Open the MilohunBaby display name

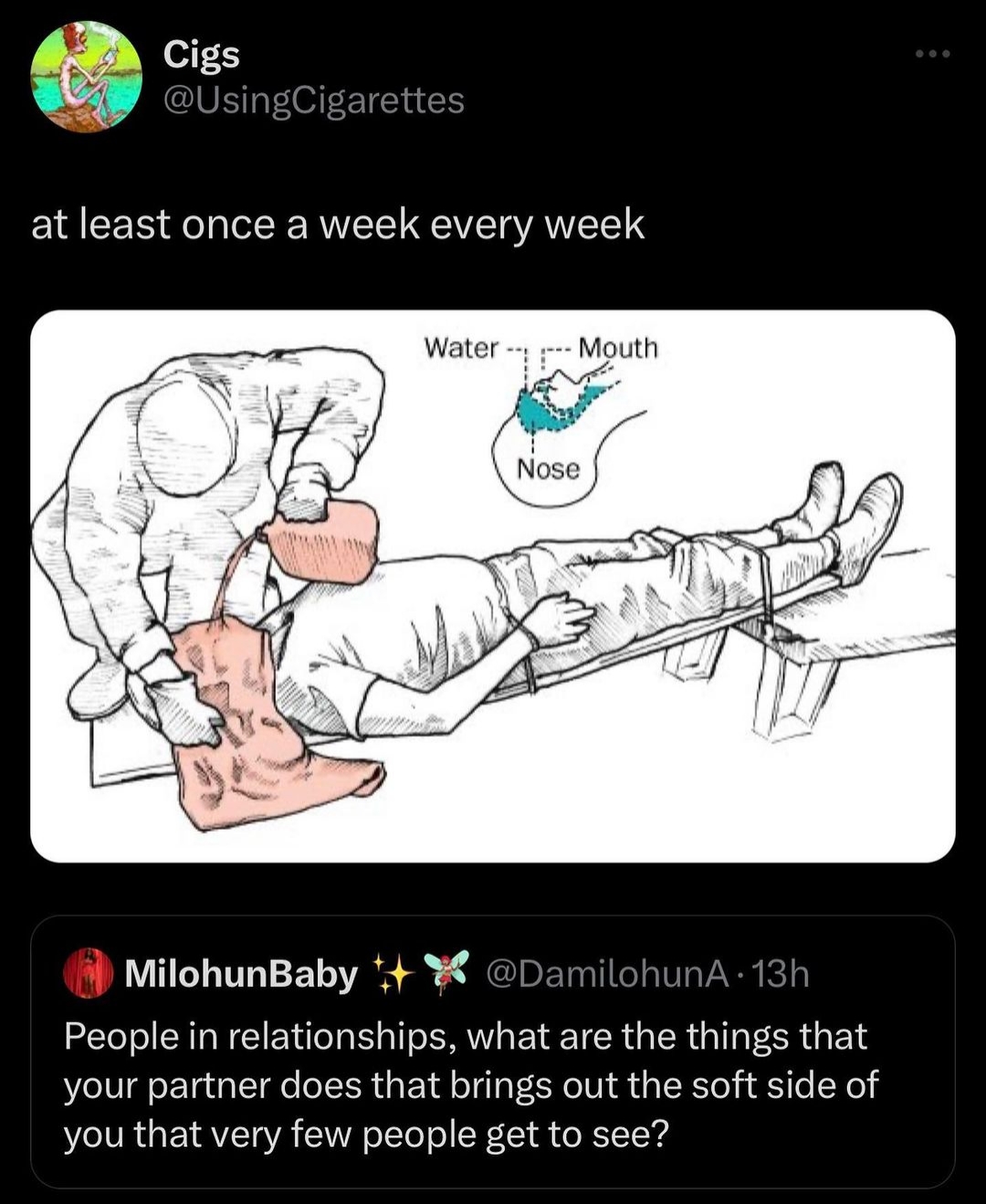241,974
